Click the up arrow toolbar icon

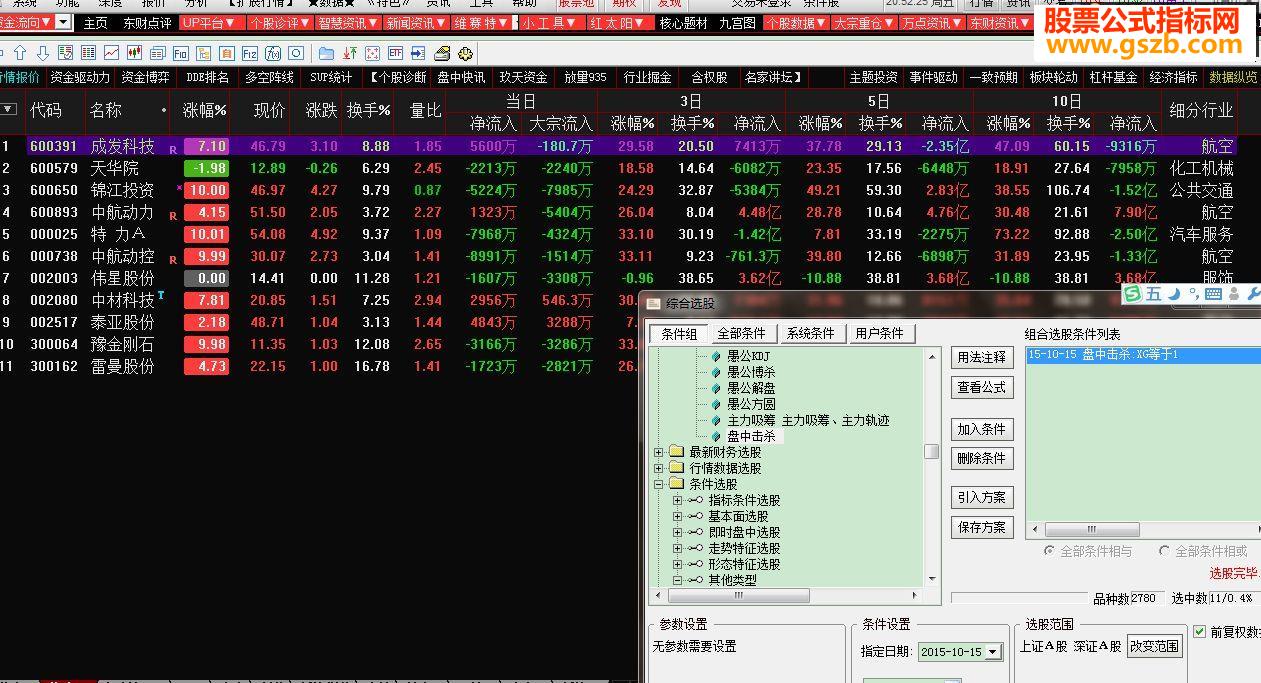coord(22,53)
